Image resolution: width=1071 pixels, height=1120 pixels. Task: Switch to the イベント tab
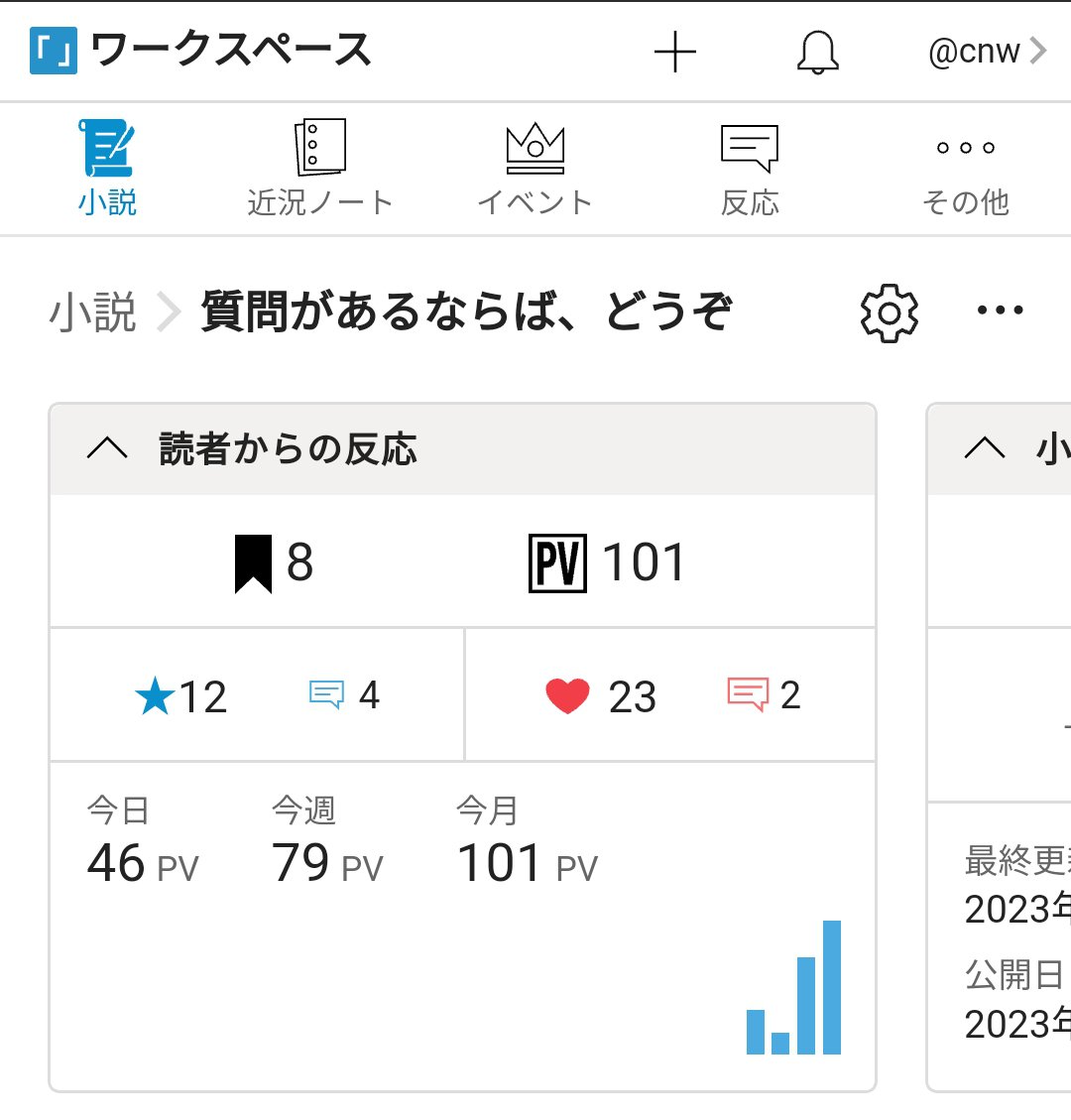tap(535, 169)
